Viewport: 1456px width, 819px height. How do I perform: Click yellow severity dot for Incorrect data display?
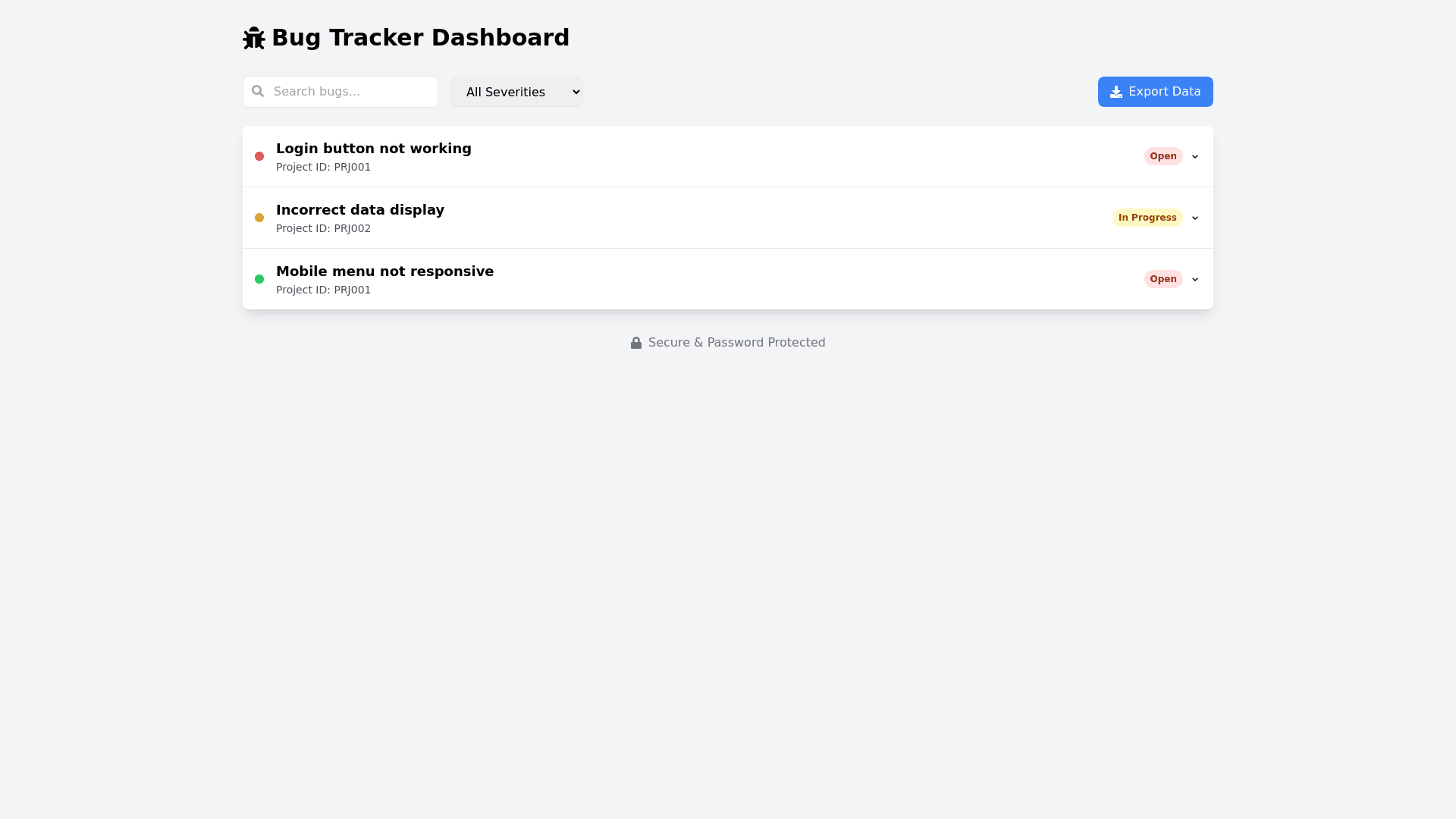[259, 218]
